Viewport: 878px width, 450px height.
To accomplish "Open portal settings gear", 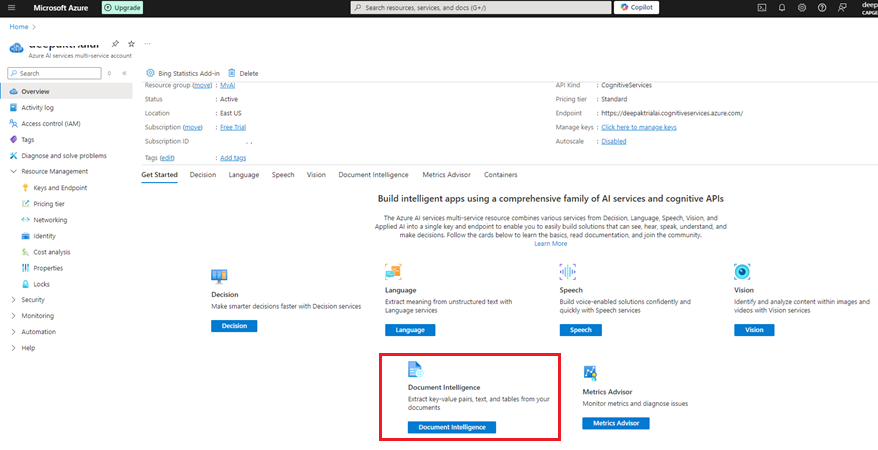I will (802, 8).
